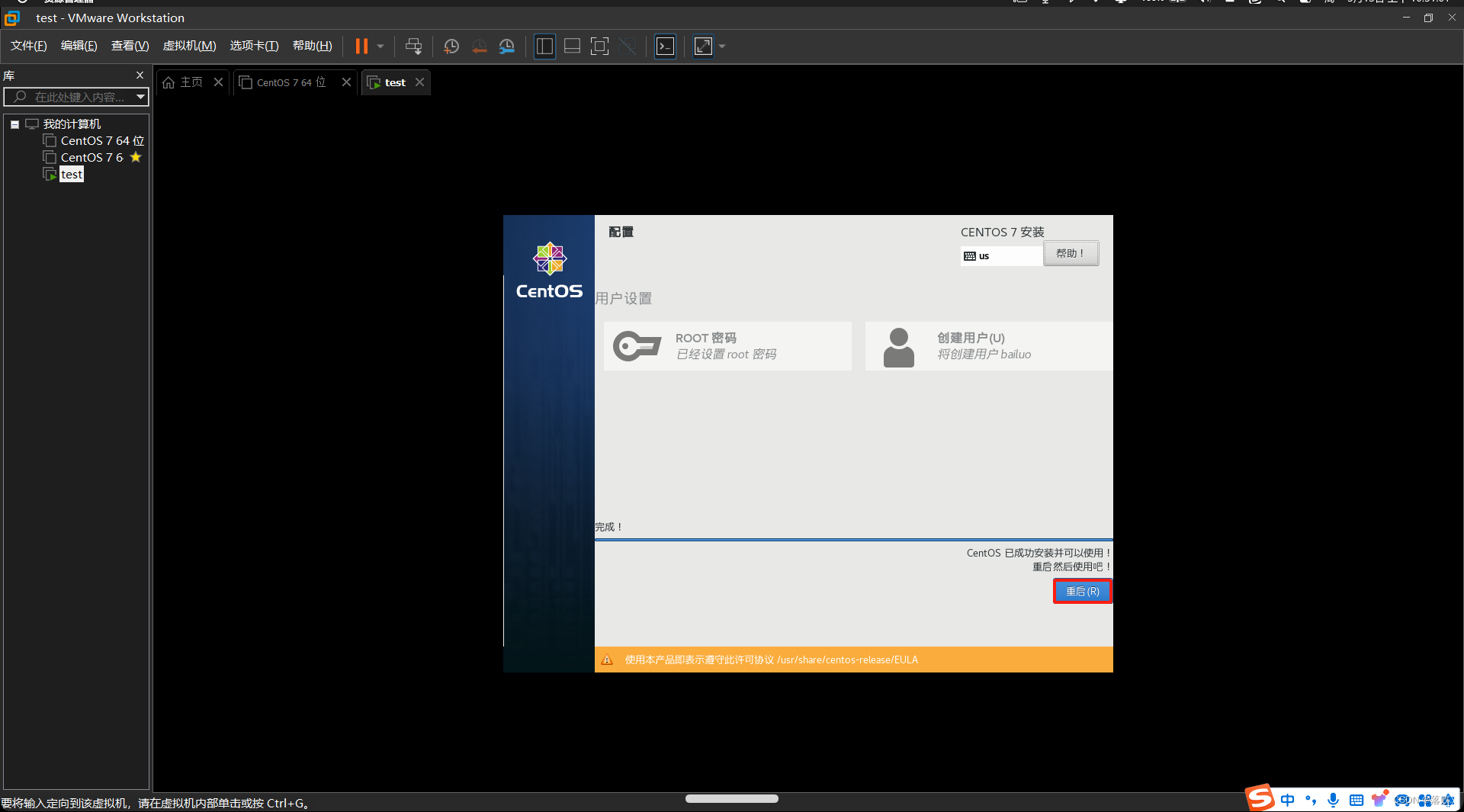
Task: Click the key icon for root password
Action: (637, 346)
